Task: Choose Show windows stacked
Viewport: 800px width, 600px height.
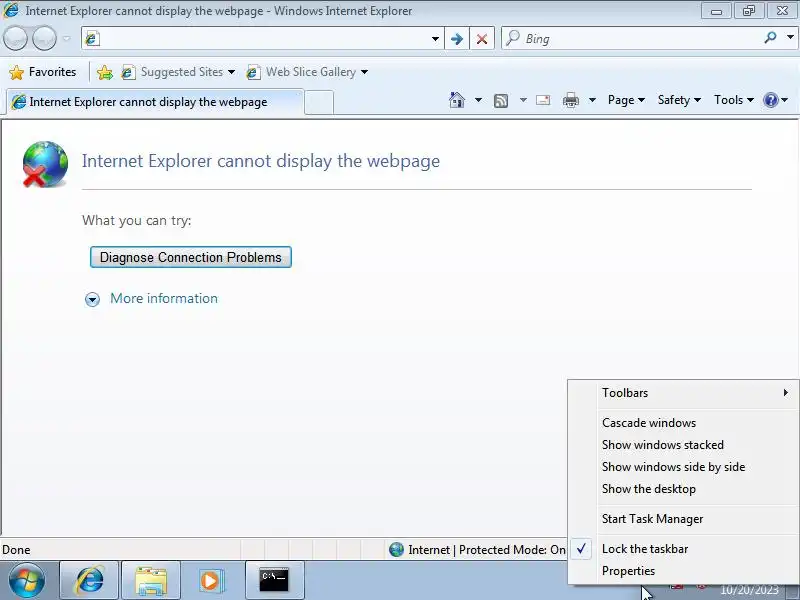Action: tap(683, 445)
